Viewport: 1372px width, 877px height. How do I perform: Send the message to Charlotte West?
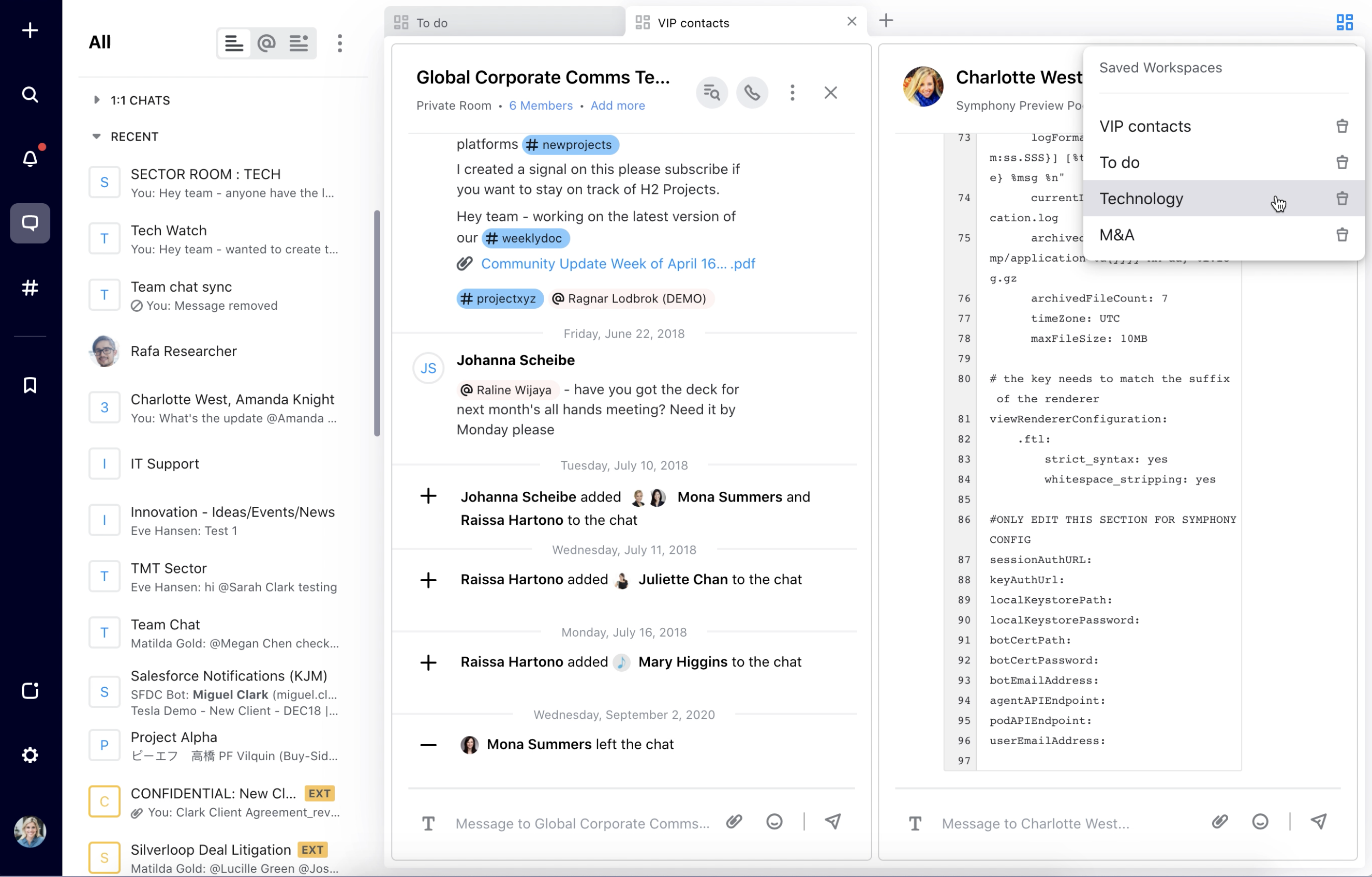1320,822
